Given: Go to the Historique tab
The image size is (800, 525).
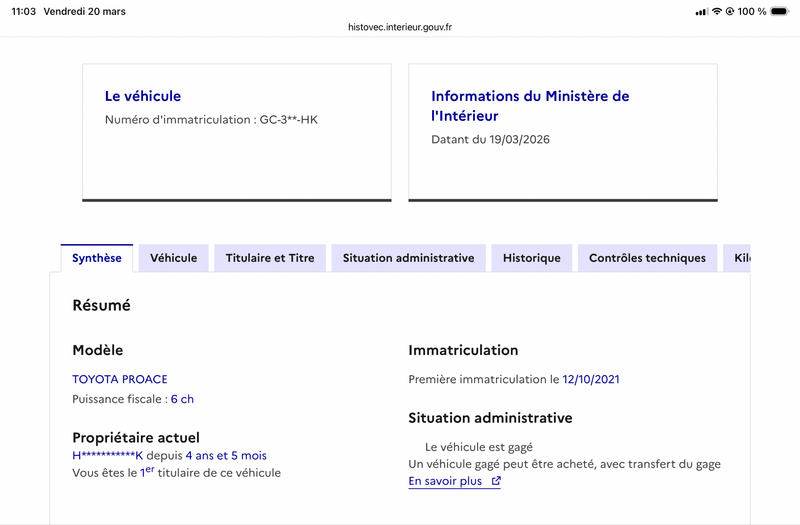Looking at the screenshot, I should (x=532, y=258).
